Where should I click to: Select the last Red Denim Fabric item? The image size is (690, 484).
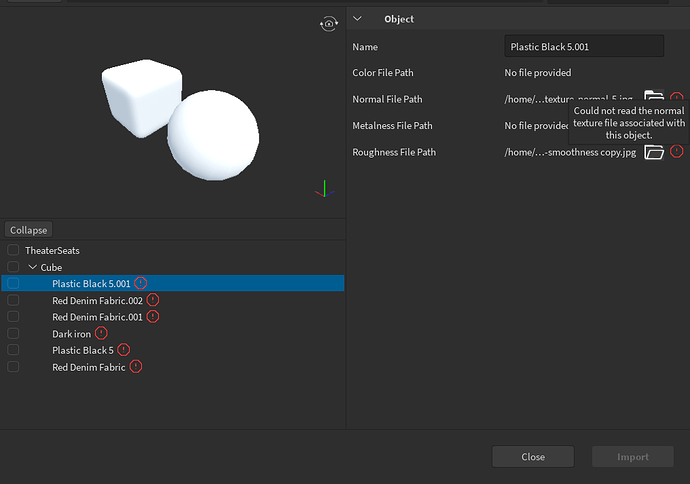click(x=89, y=367)
